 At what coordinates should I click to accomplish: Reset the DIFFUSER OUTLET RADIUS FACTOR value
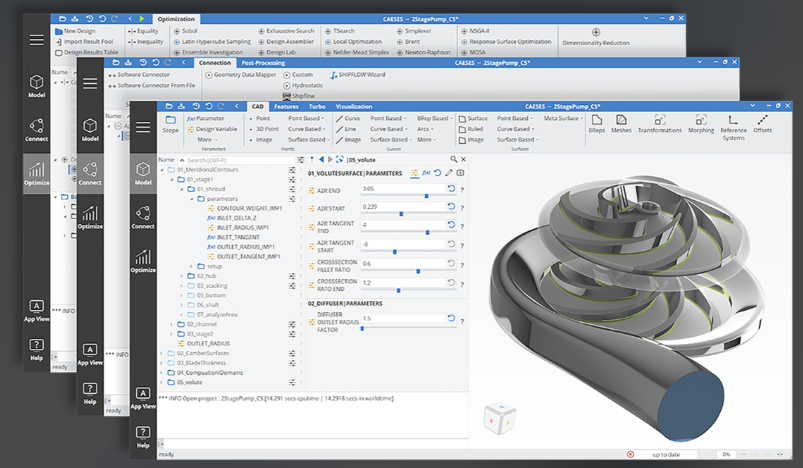[x=451, y=319]
